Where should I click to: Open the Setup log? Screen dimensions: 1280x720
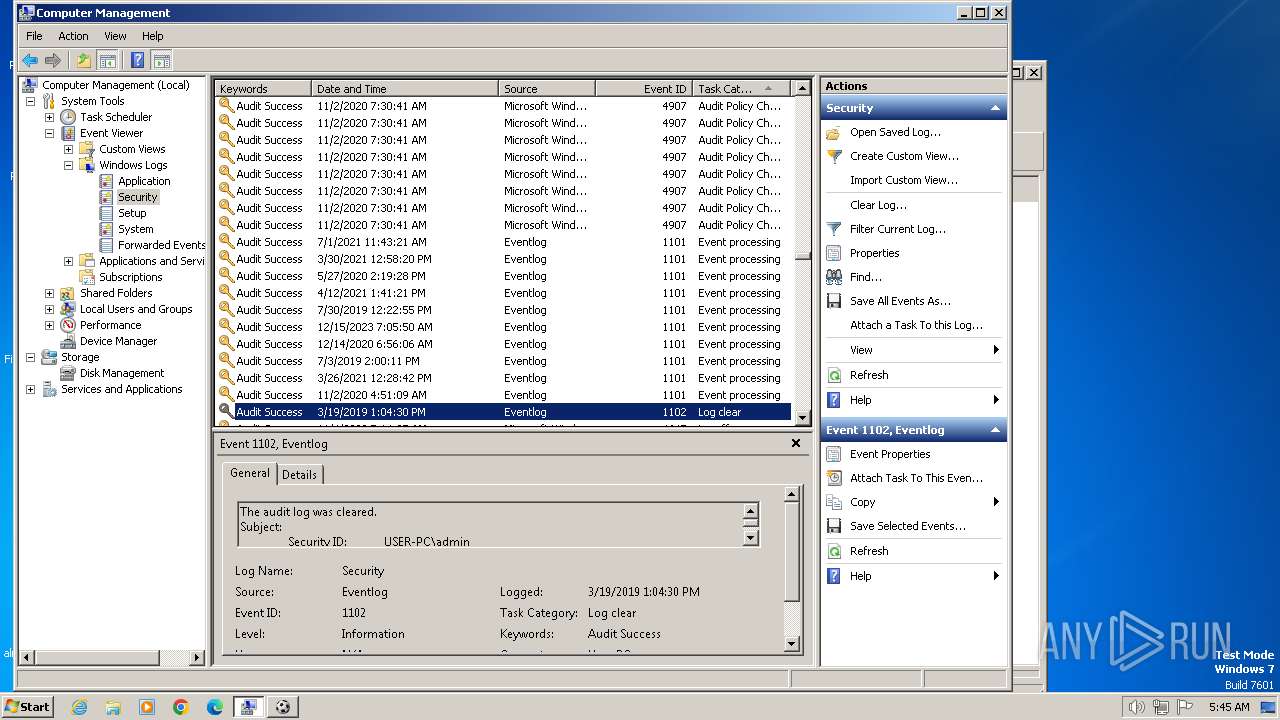tap(132, 213)
